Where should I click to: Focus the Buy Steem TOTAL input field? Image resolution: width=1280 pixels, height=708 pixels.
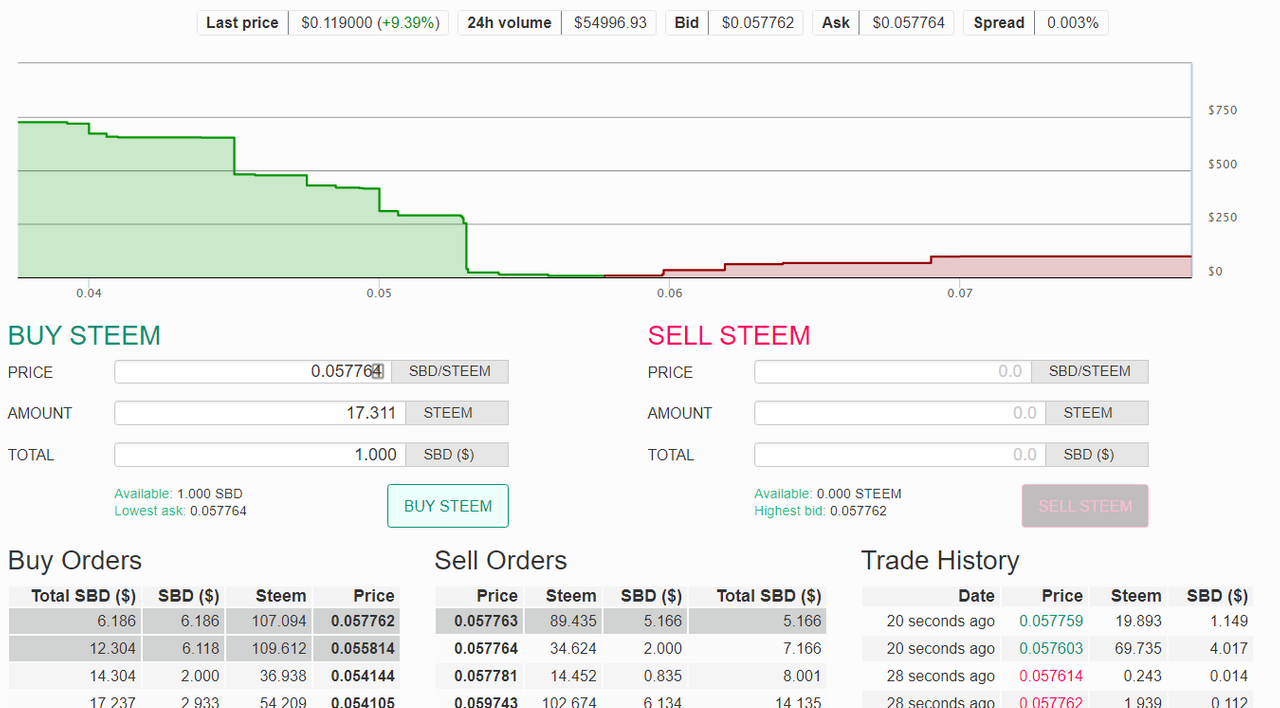[260, 455]
